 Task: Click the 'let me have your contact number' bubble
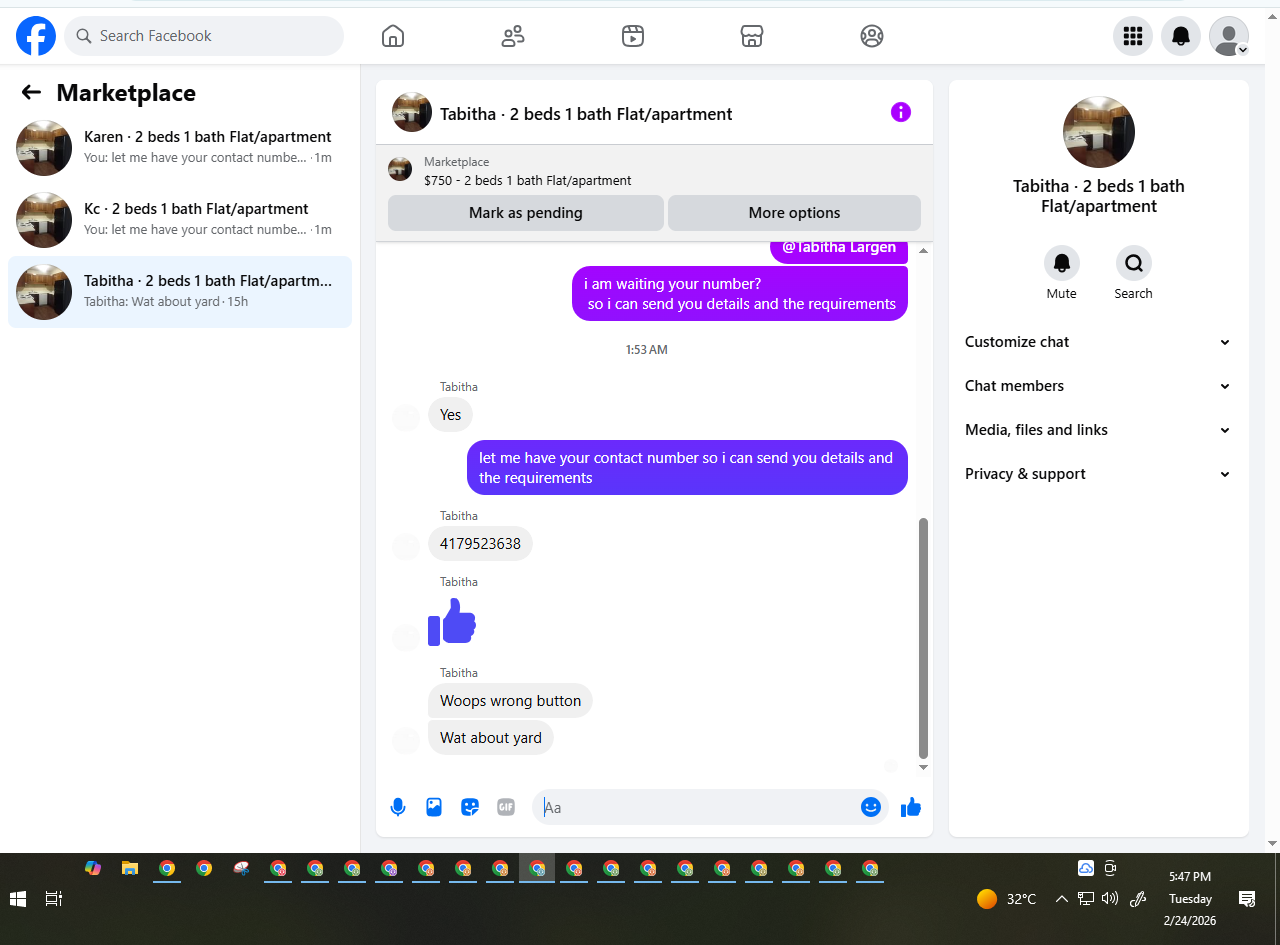[x=687, y=467]
